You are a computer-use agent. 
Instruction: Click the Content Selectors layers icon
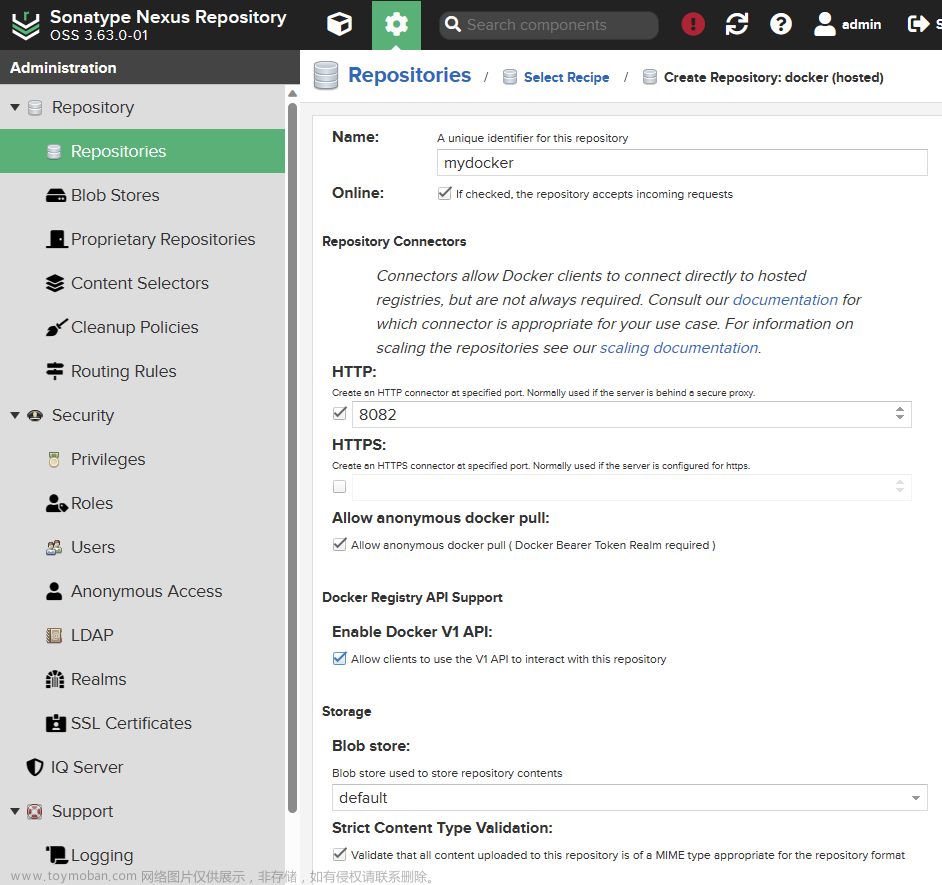(x=55, y=283)
